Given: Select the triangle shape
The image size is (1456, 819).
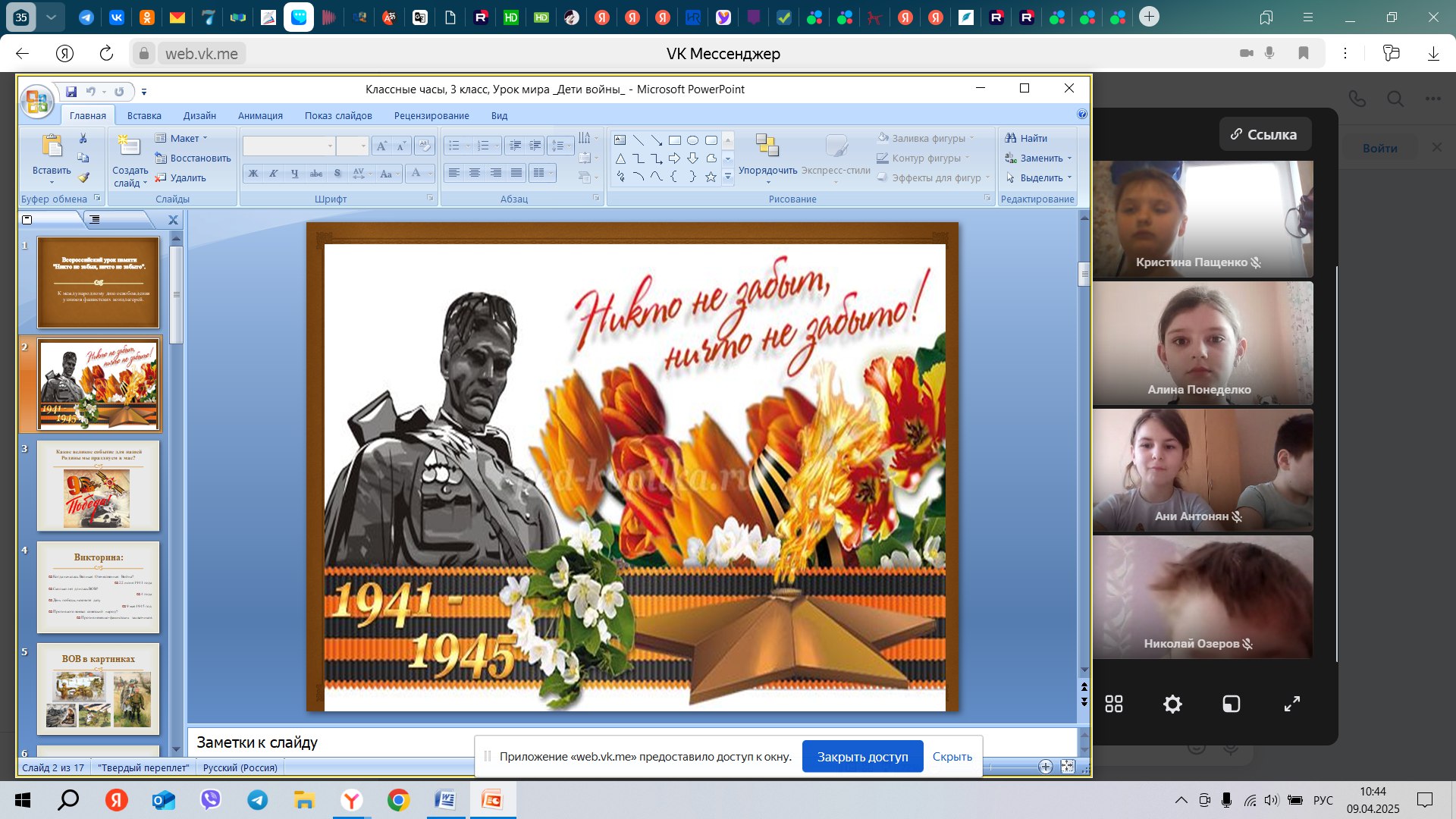Looking at the screenshot, I should [x=620, y=158].
